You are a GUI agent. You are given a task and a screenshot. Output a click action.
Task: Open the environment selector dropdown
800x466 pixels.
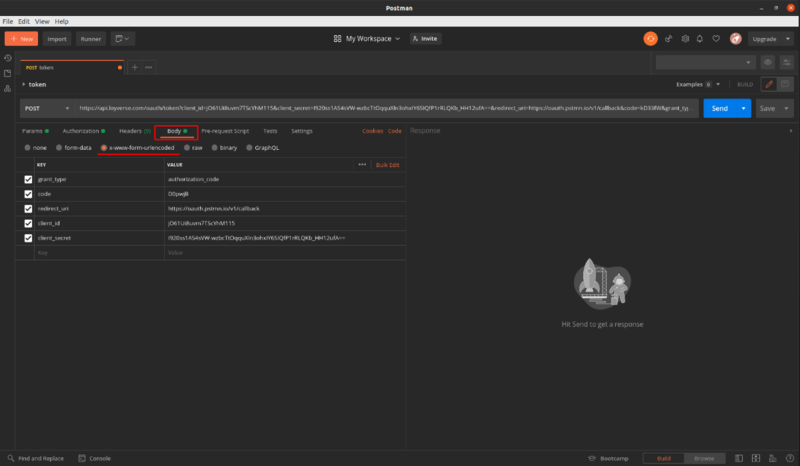tap(705, 62)
